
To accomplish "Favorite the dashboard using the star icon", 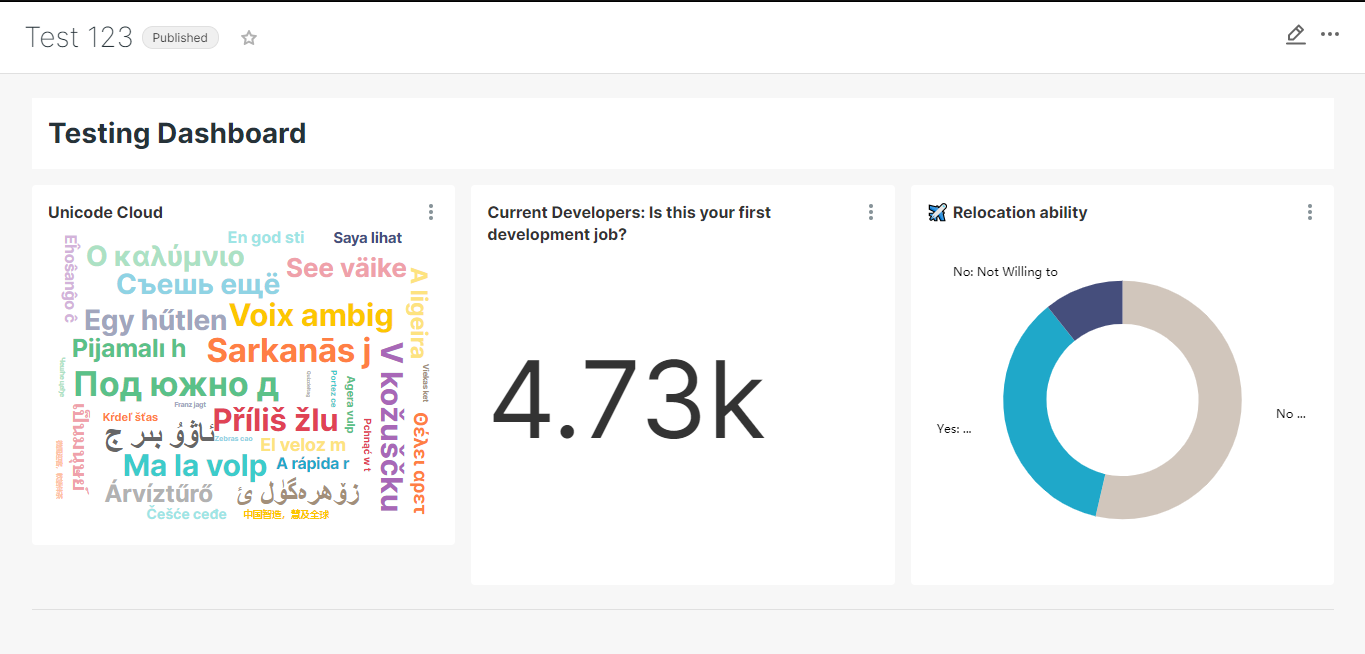I will click(x=248, y=37).
